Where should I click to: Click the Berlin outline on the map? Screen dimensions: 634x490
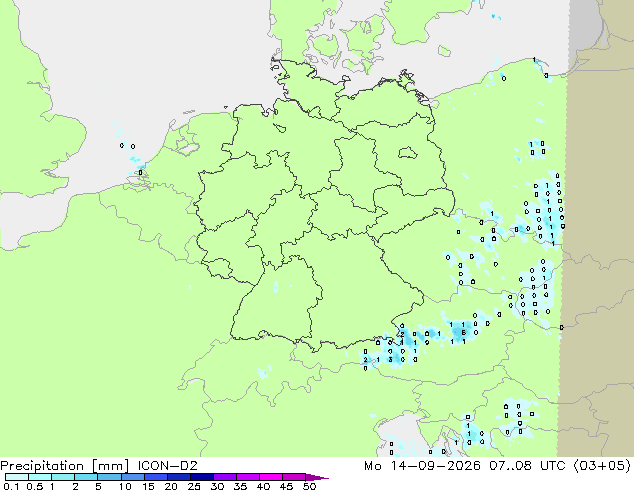[407, 152]
